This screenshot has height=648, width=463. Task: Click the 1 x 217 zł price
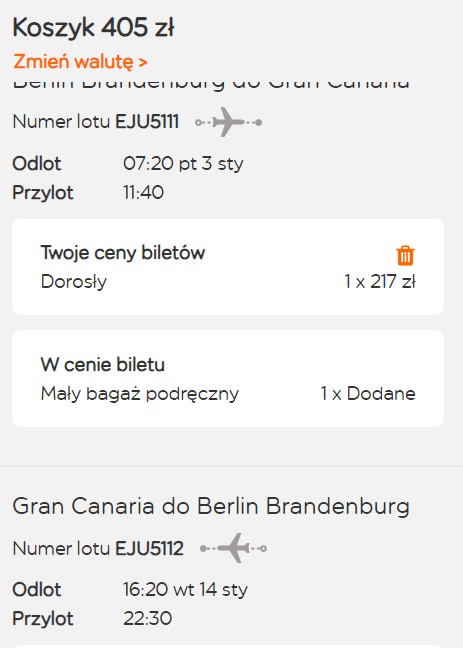tap(380, 282)
